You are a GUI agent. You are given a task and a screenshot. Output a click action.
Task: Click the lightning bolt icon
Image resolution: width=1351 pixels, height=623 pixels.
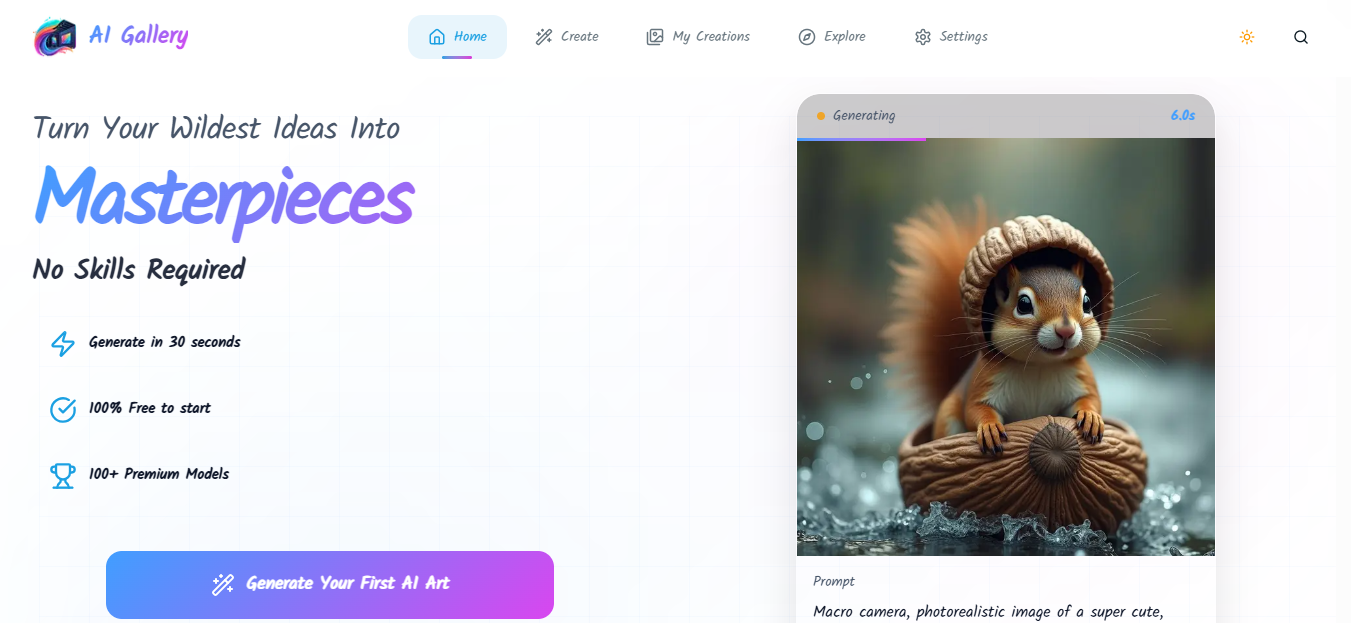pyautogui.click(x=63, y=343)
